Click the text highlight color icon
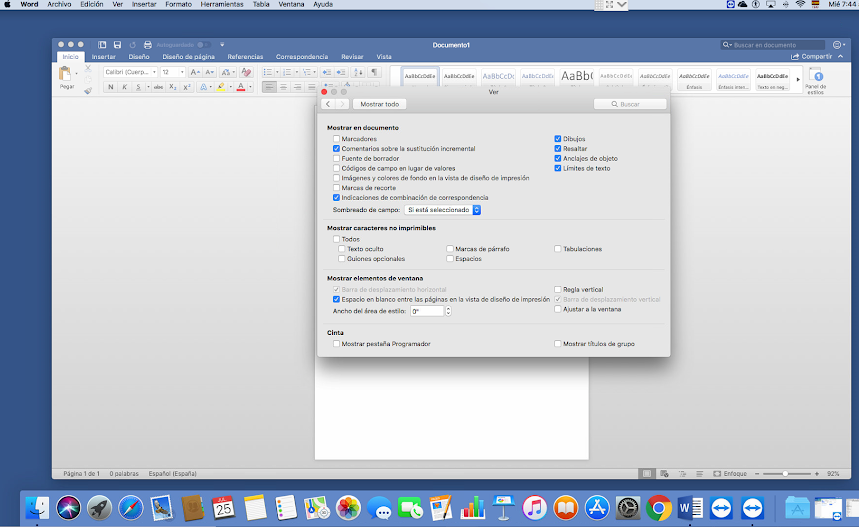 (x=221, y=87)
